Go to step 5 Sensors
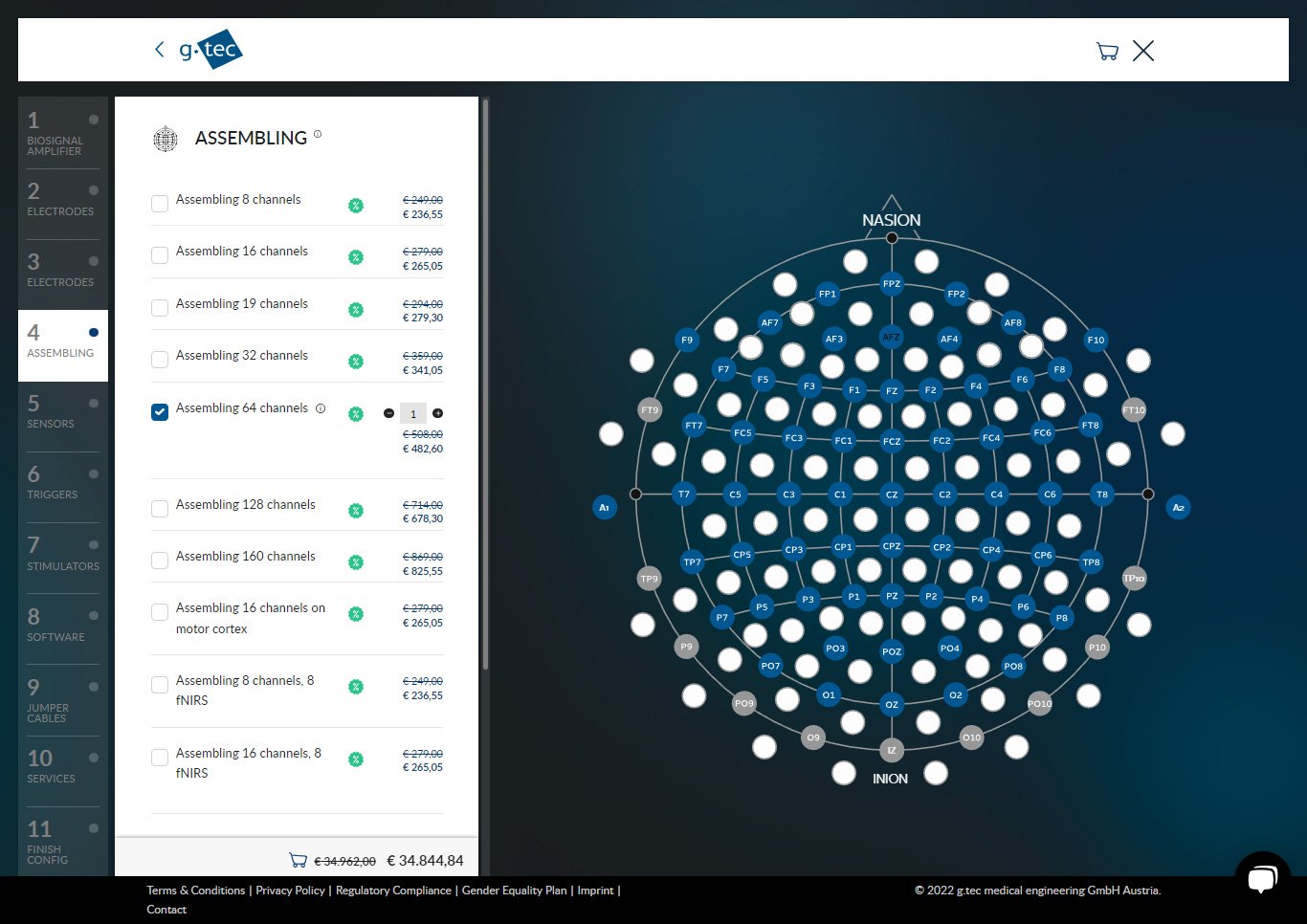 point(62,412)
